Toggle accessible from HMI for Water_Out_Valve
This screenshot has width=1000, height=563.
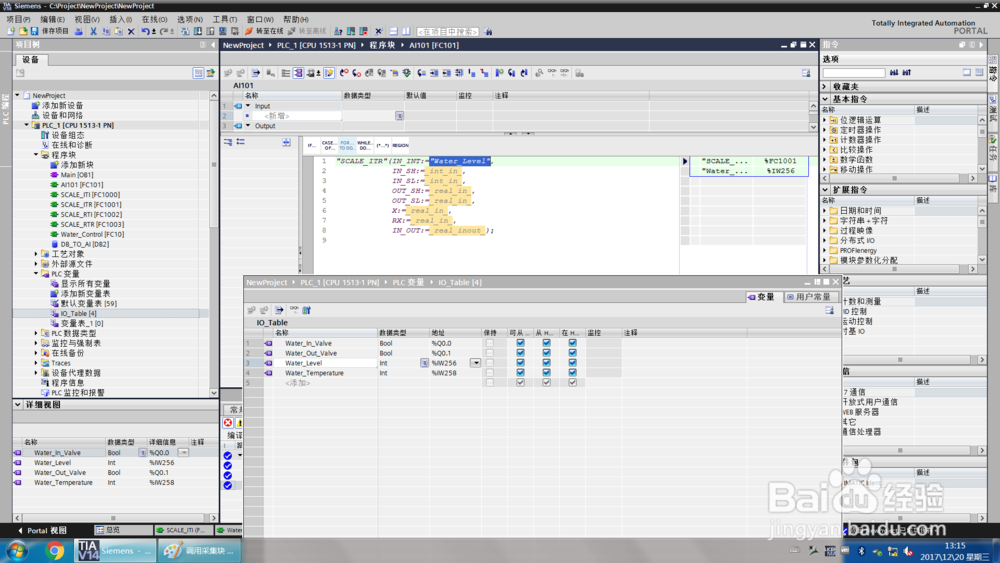(520, 353)
